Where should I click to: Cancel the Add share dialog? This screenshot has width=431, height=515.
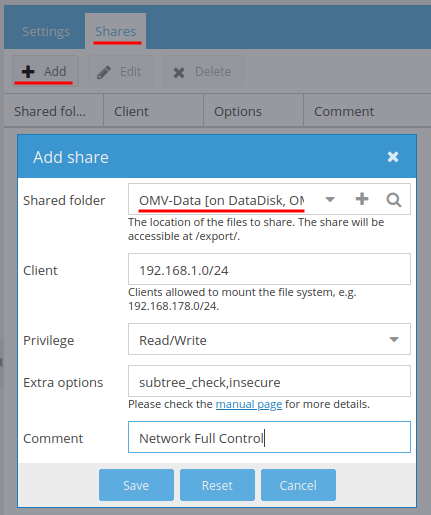(298, 485)
